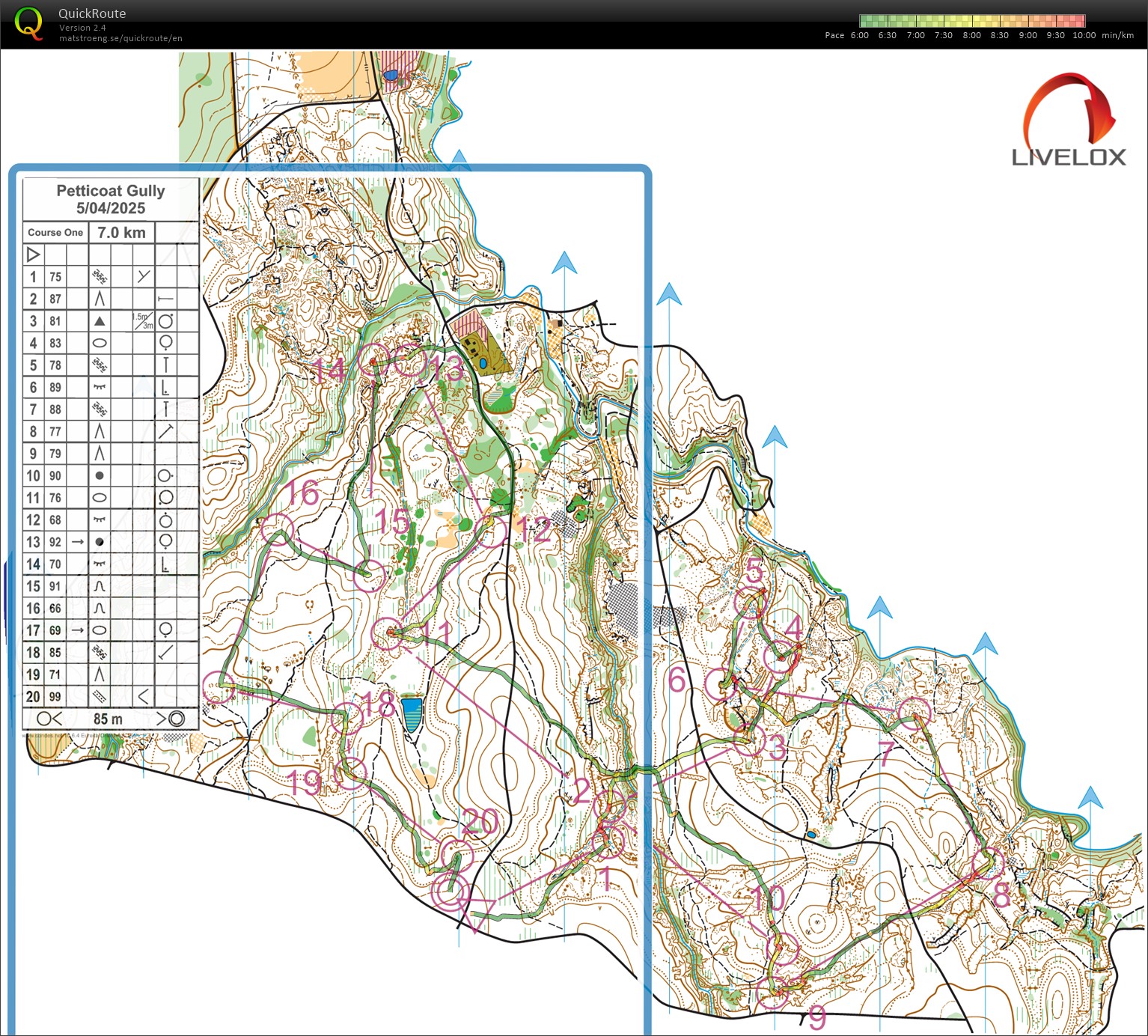This screenshot has height=1036, width=1148.
Task: Click the boulder symbol in row 3
Action: [99, 321]
